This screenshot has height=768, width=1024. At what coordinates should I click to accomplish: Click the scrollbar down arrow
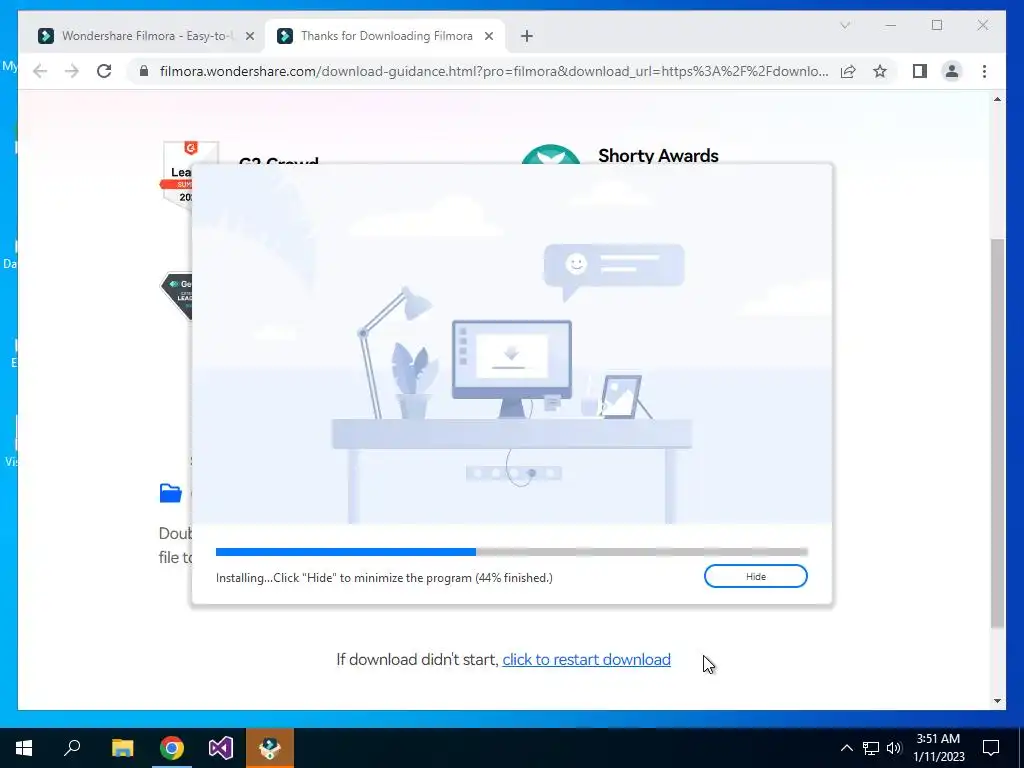[x=997, y=701]
